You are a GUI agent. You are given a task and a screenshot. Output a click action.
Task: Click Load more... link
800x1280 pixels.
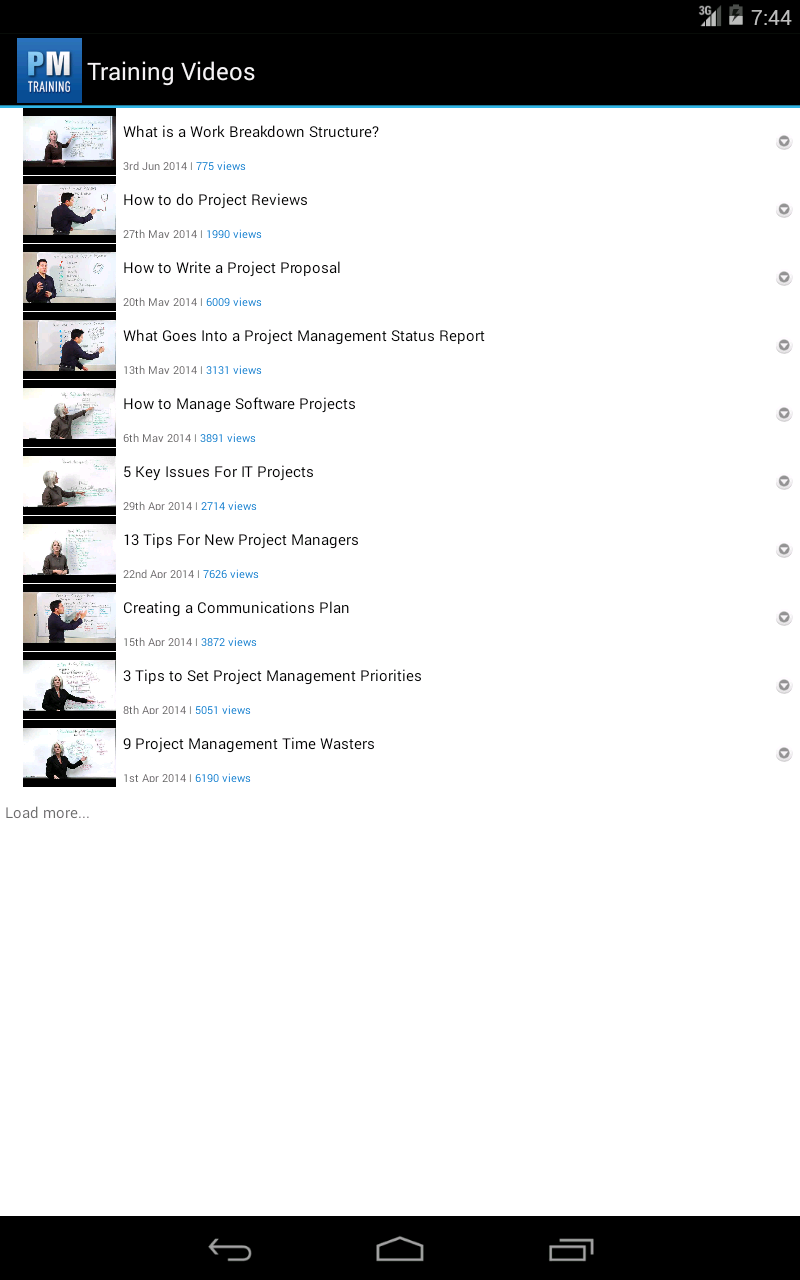[47, 813]
